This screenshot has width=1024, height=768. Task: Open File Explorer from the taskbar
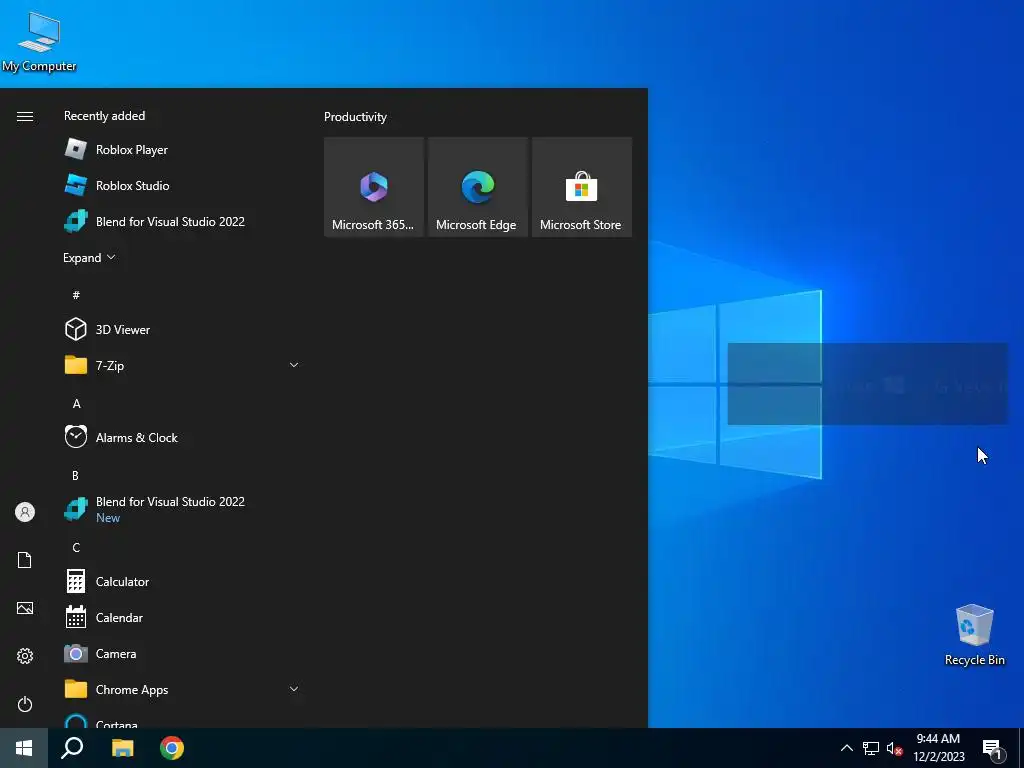point(122,748)
